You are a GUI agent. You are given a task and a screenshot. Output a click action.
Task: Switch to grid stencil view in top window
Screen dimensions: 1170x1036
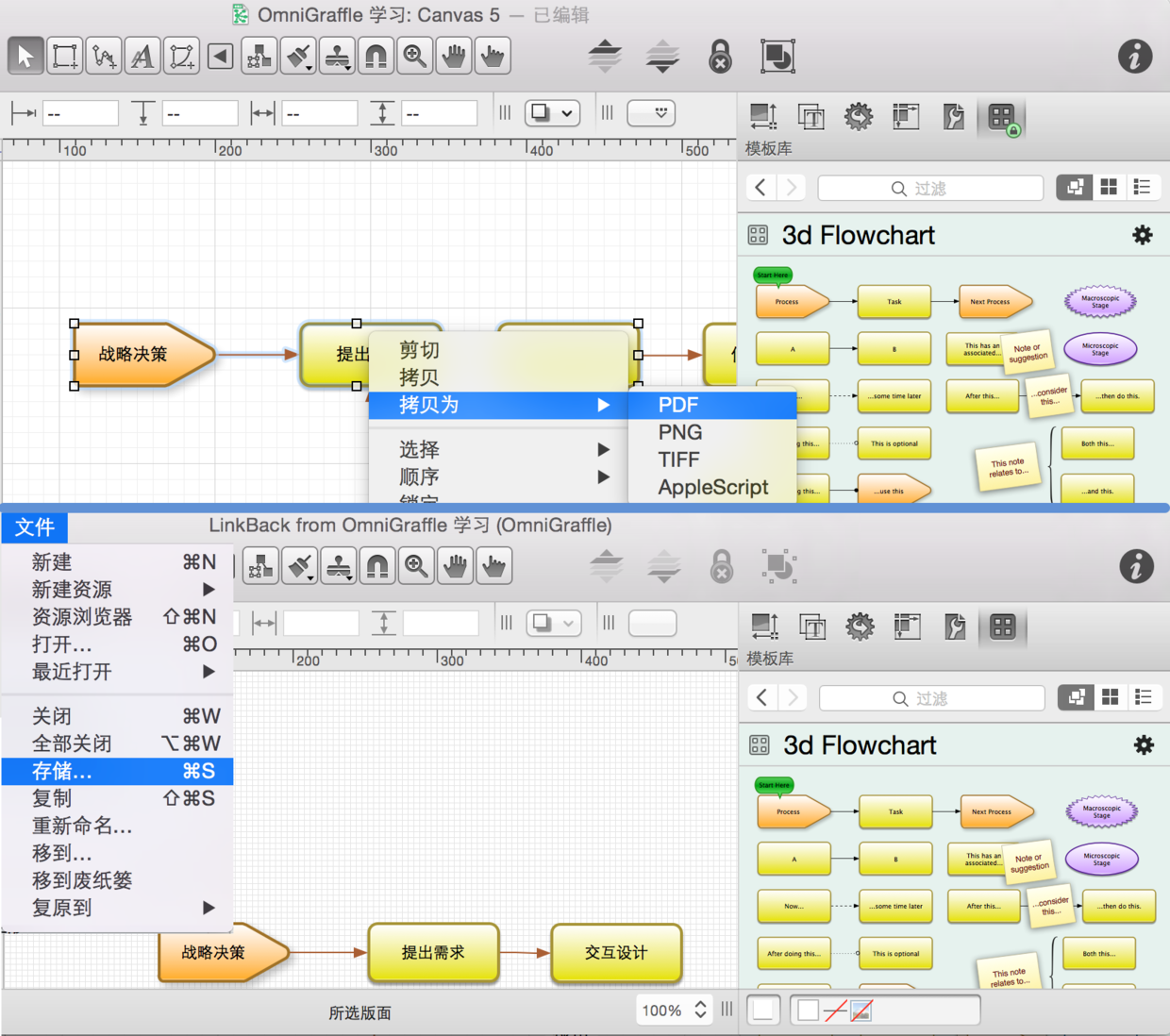pyautogui.click(x=1109, y=187)
